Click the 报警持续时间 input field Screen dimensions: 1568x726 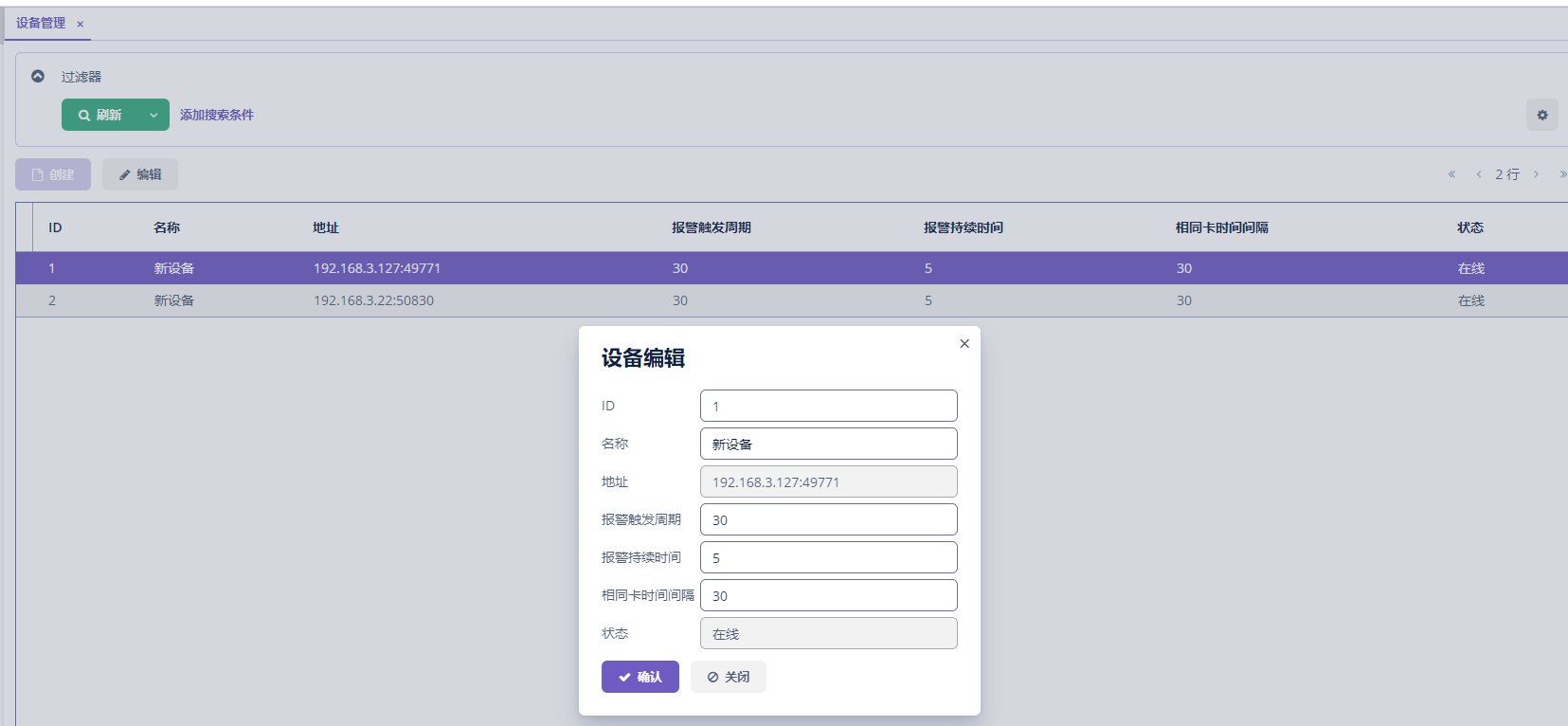pyautogui.click(x=828, y=557)
